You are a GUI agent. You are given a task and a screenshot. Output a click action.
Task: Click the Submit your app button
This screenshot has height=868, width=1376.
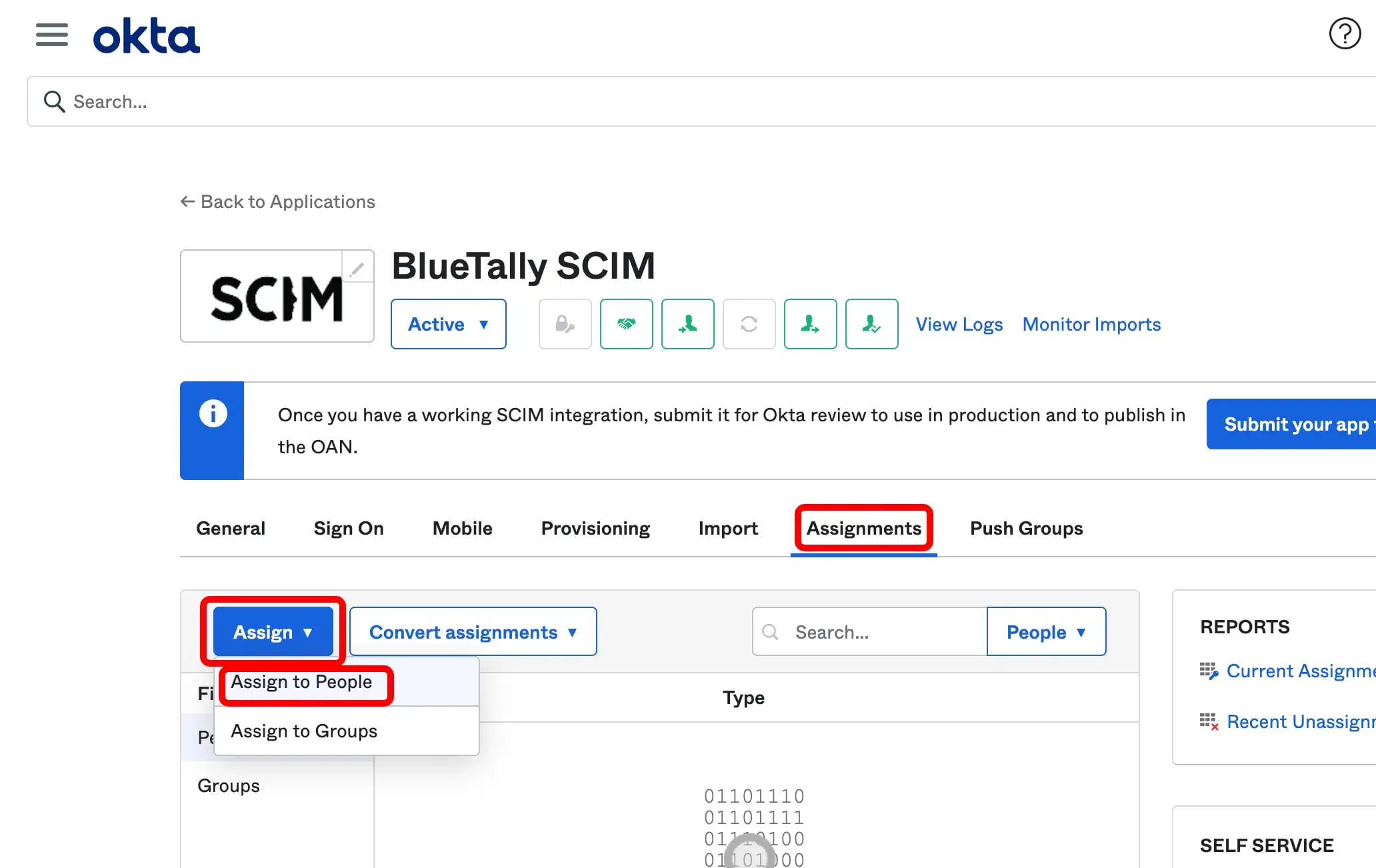(x=1291, y=424)
